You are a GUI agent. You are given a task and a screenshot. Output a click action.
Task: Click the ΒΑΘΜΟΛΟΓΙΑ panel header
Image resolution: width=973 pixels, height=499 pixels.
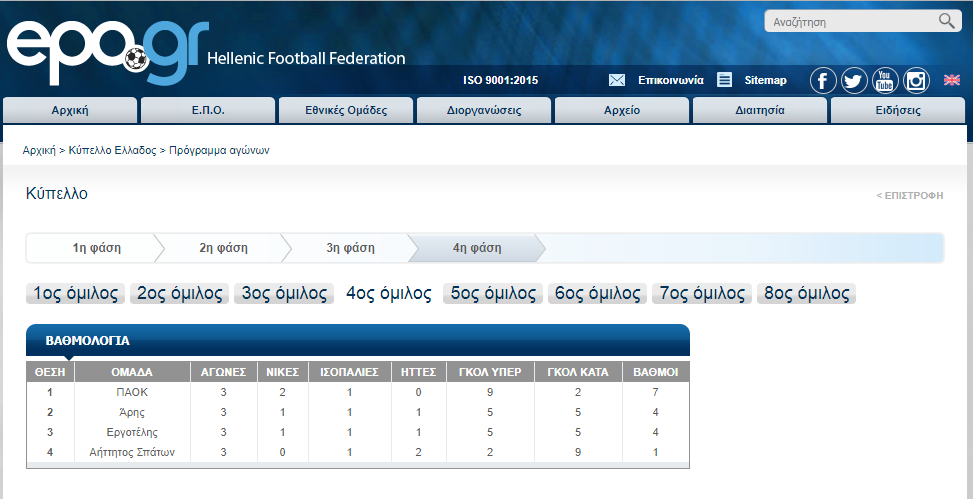[358, 340]
